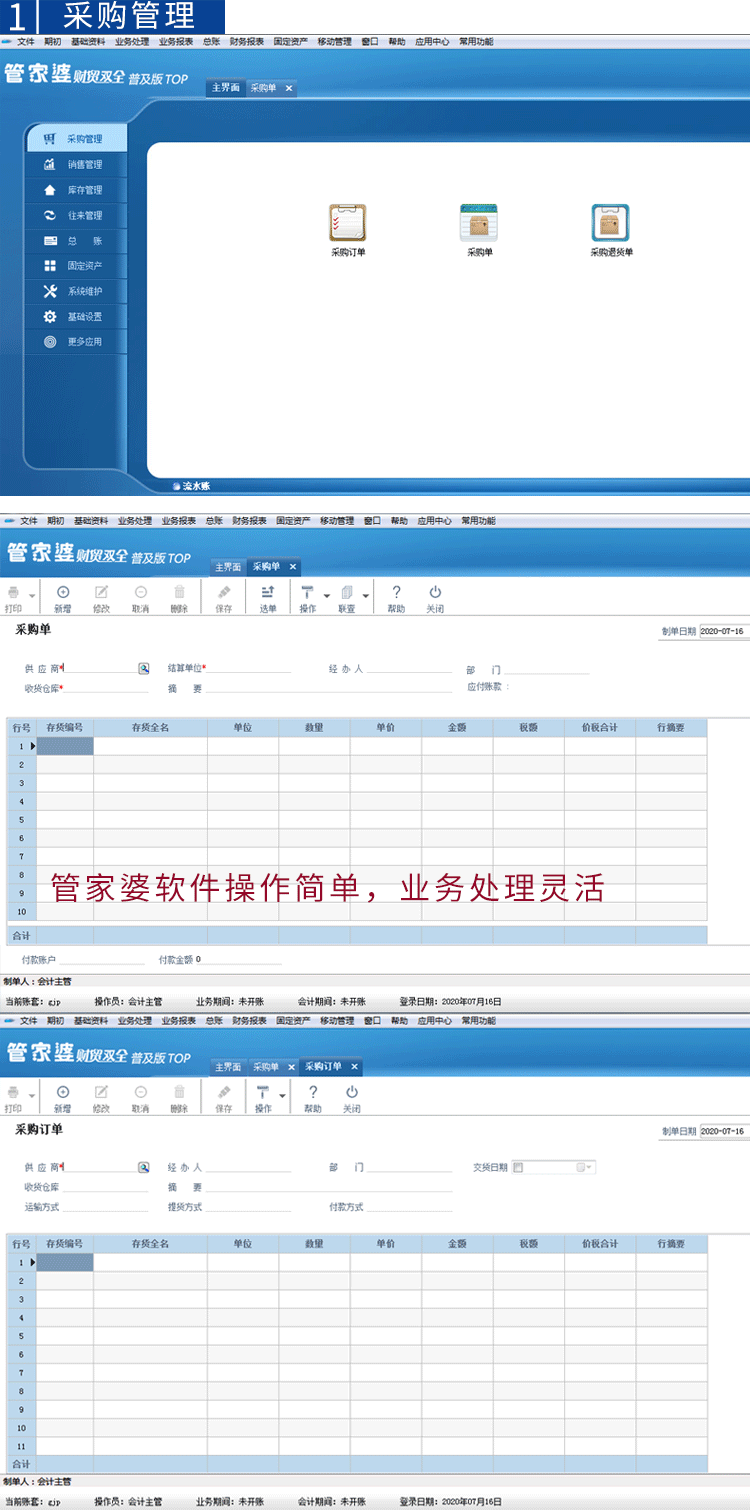Open 文件 menu in main interface window
The image size is (750, 1510).
26,42
